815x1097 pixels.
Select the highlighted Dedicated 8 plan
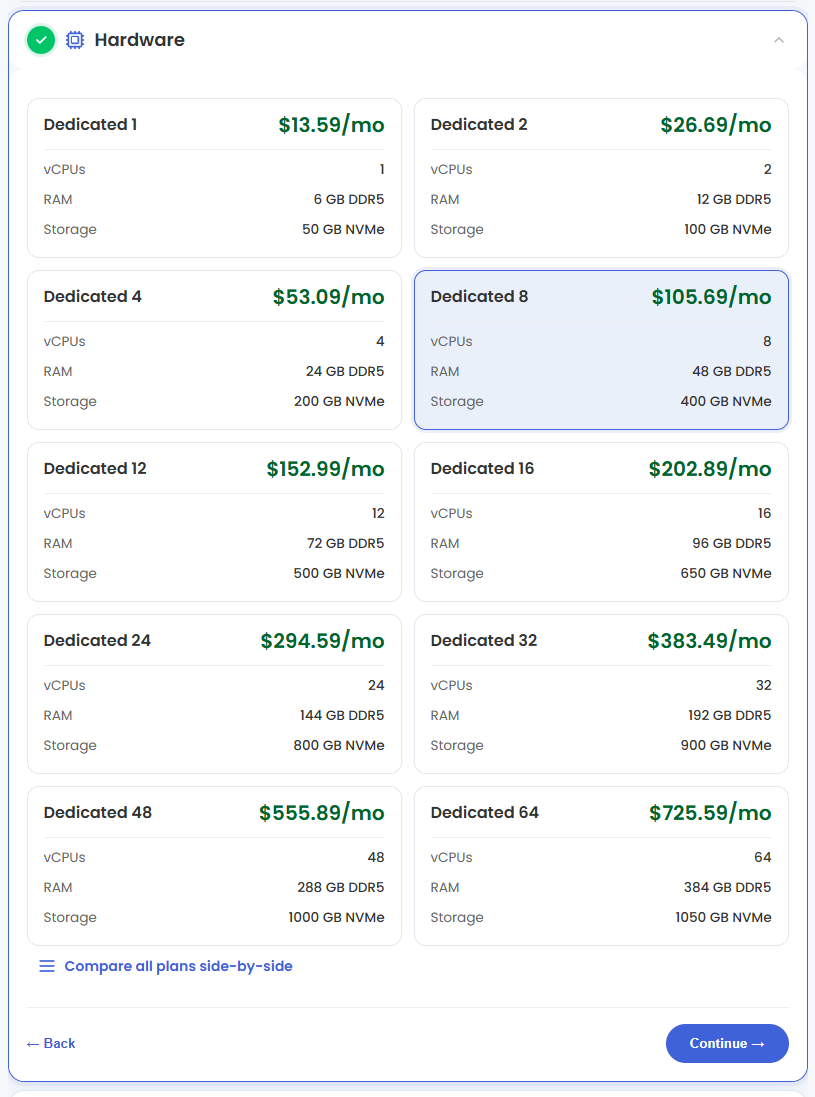(x=601, y=350)
